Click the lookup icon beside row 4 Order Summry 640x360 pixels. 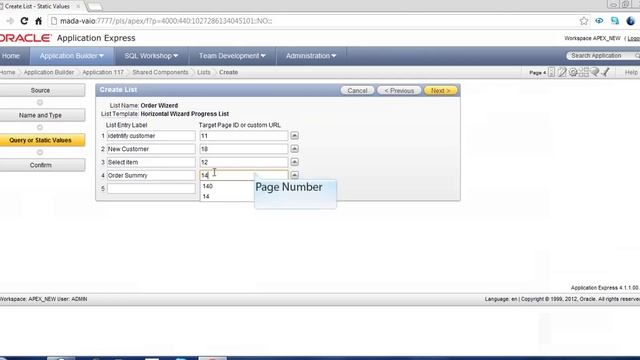(x=294, y=175)
